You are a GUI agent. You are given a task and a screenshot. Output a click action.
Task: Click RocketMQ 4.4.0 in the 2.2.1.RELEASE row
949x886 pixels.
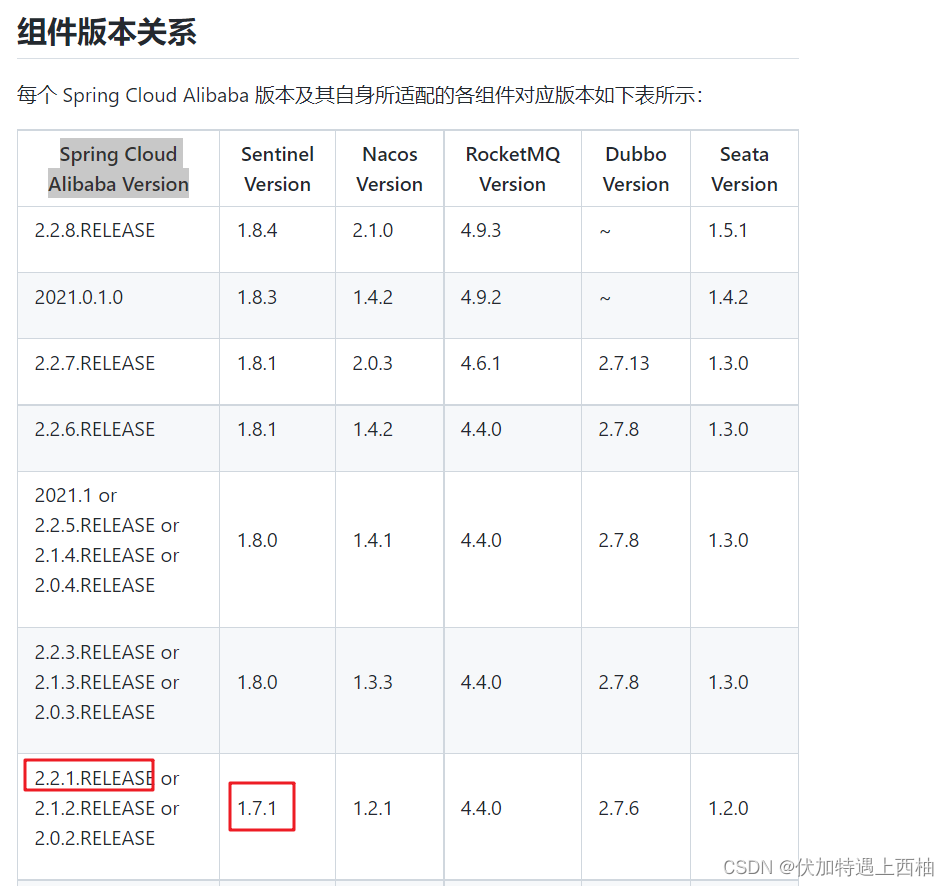coord(481,809)
